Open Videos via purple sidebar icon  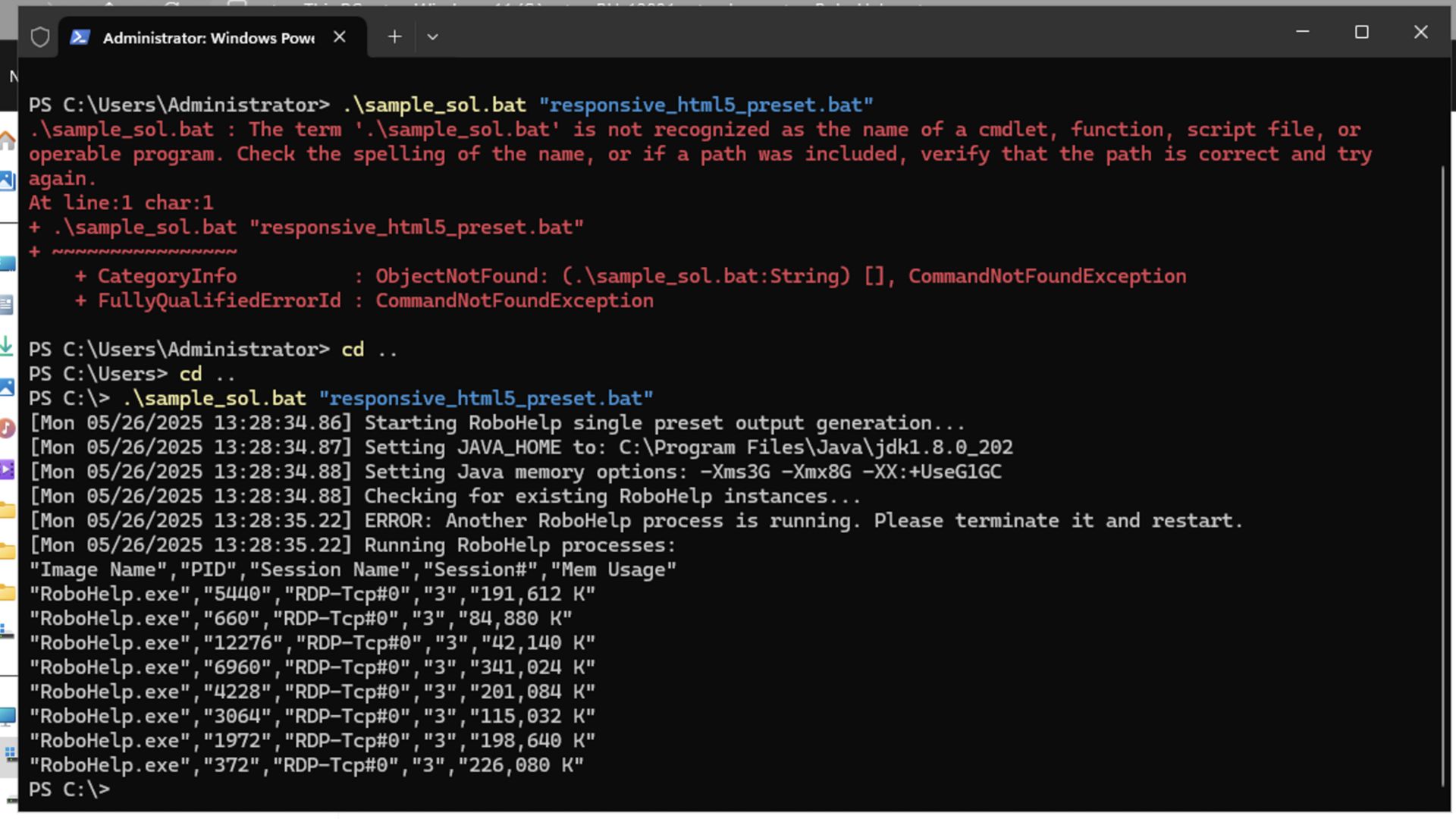(x=8, y=469)
